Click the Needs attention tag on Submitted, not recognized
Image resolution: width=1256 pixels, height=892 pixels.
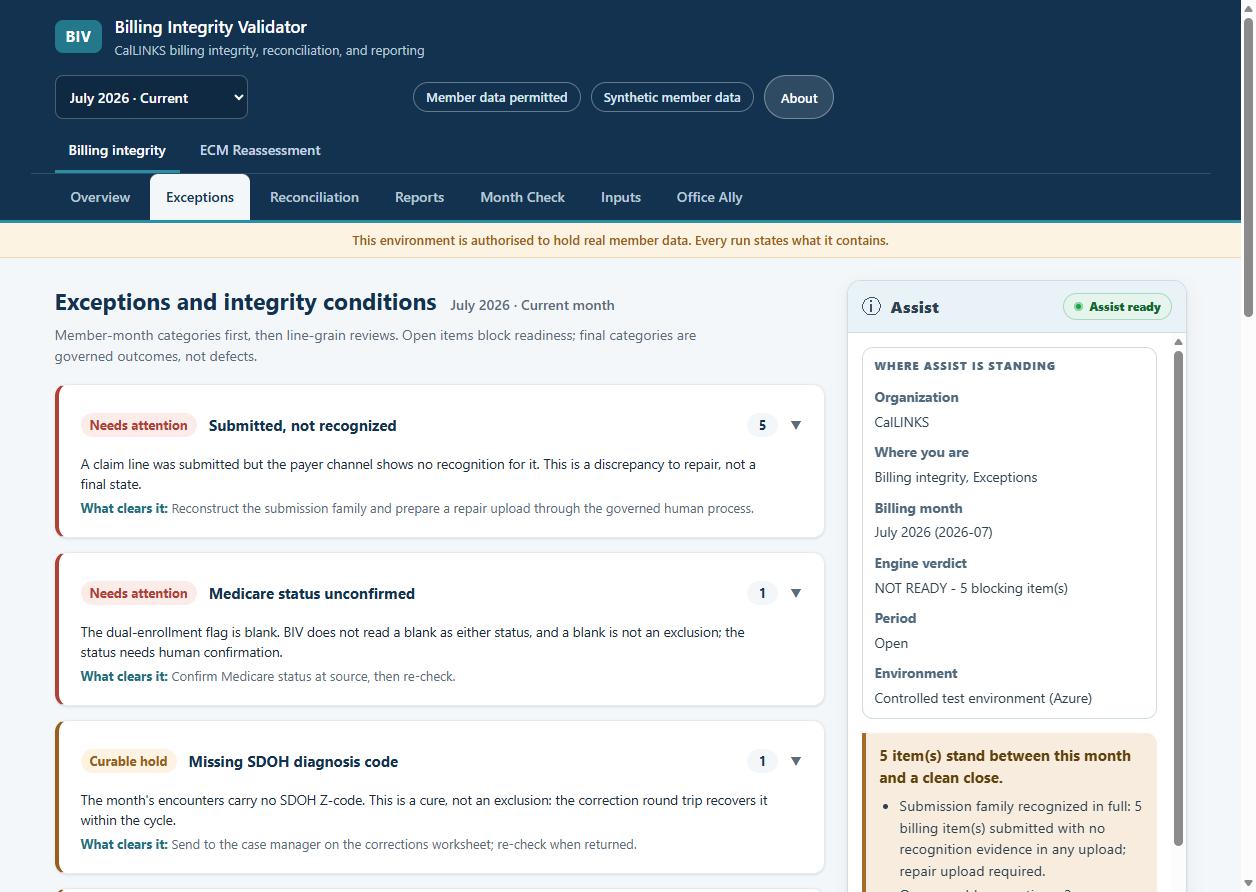point(138,425)
